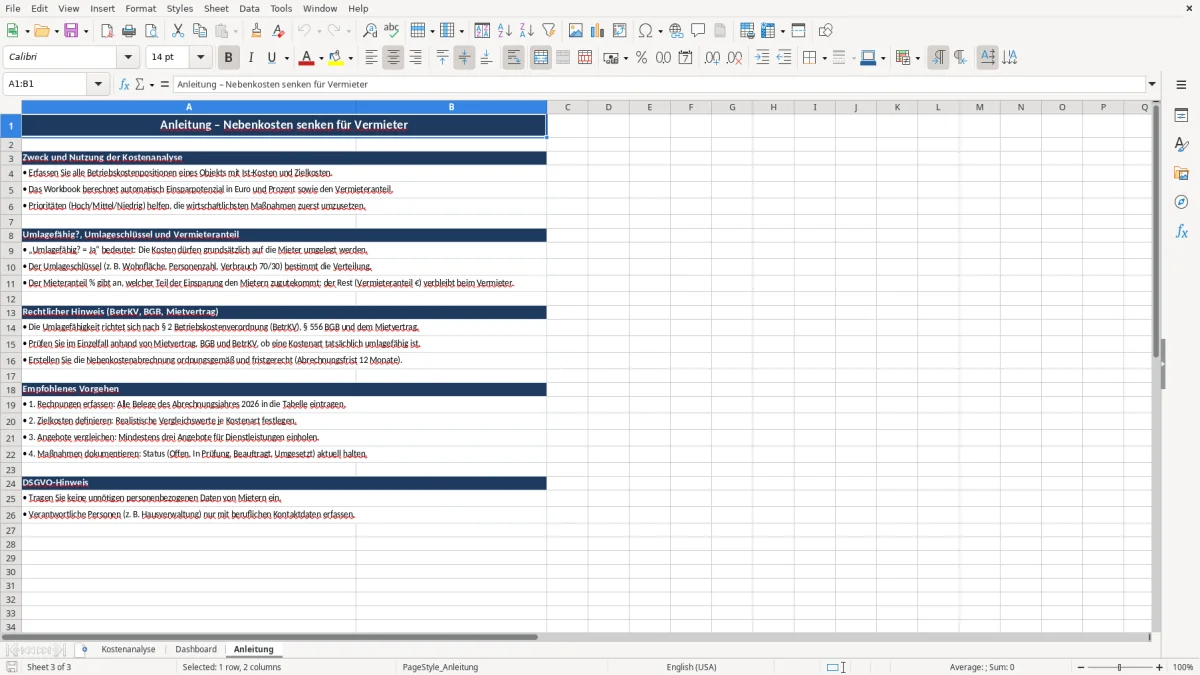Insert an image
This screenshot has height=675, width=1200.
click(576, 31)
